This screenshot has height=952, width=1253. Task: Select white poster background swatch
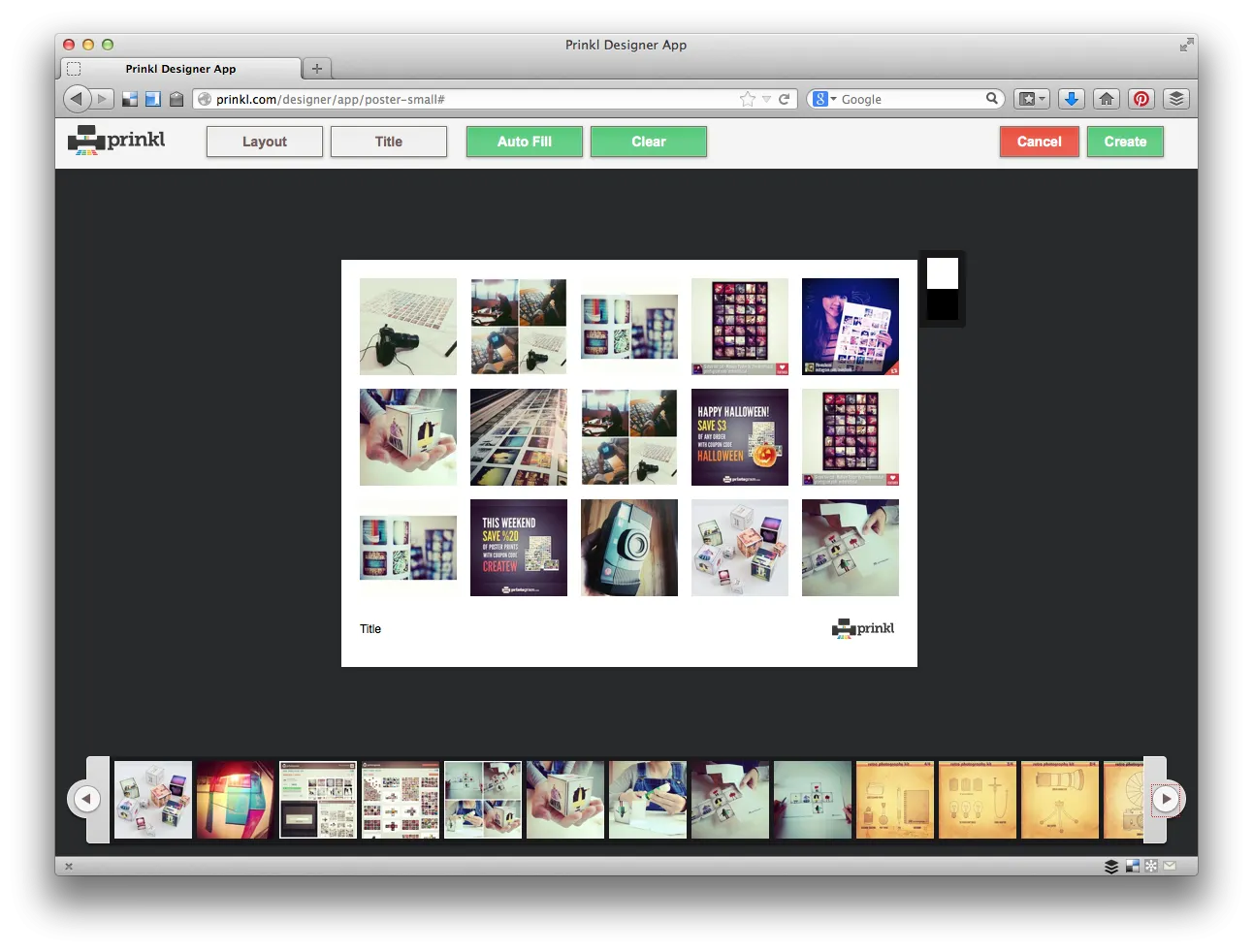tap(942, 272)
